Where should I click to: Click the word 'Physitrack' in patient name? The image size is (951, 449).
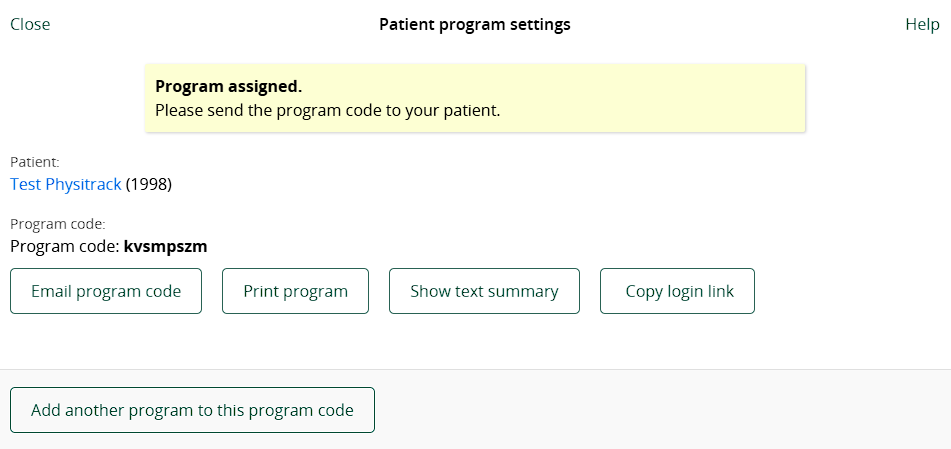tap(84, 184)
